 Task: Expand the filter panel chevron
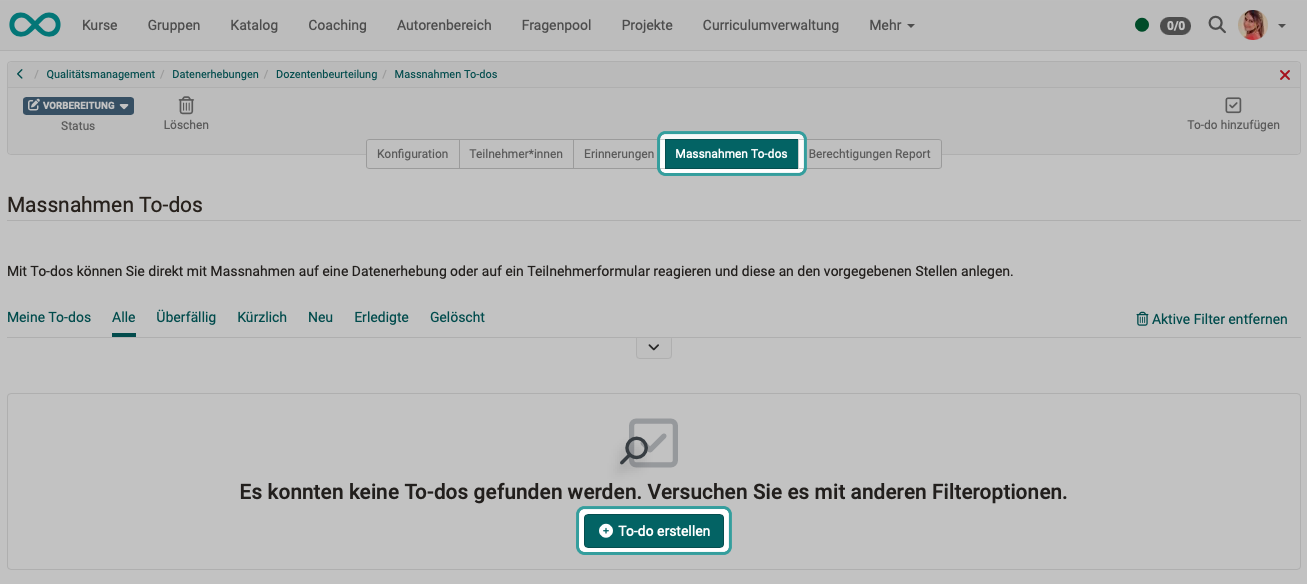coord(653,347)
